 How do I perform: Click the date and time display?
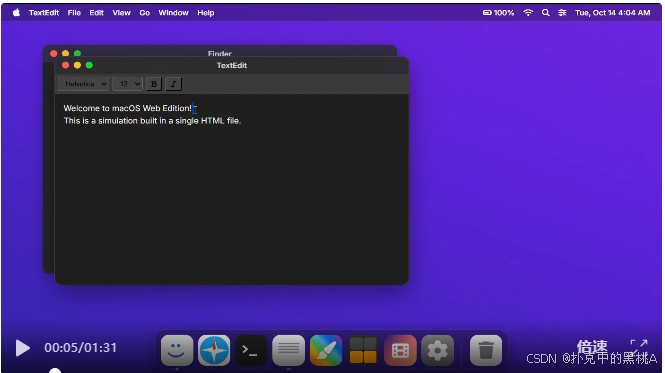pyautogui.click(x=612, y=13)
